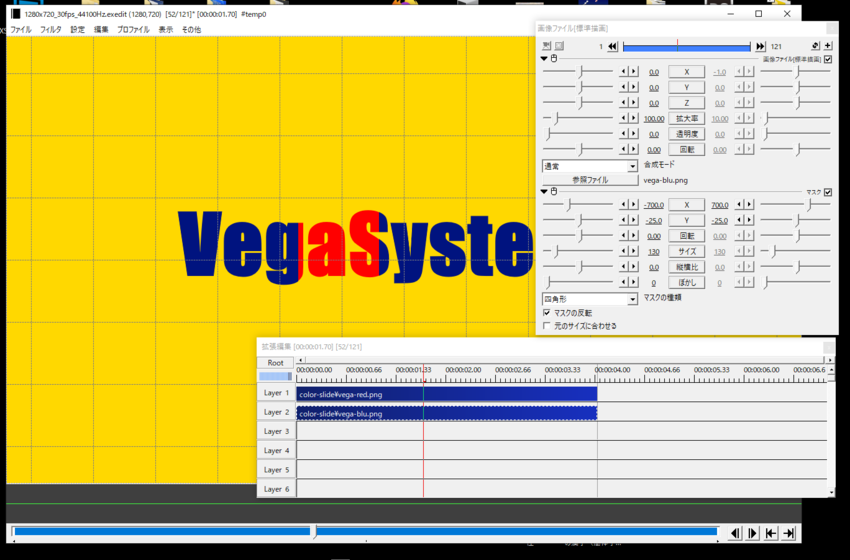850x560 pixels.
Task: Click the mask サイズ button
Action: pos(686,252)
